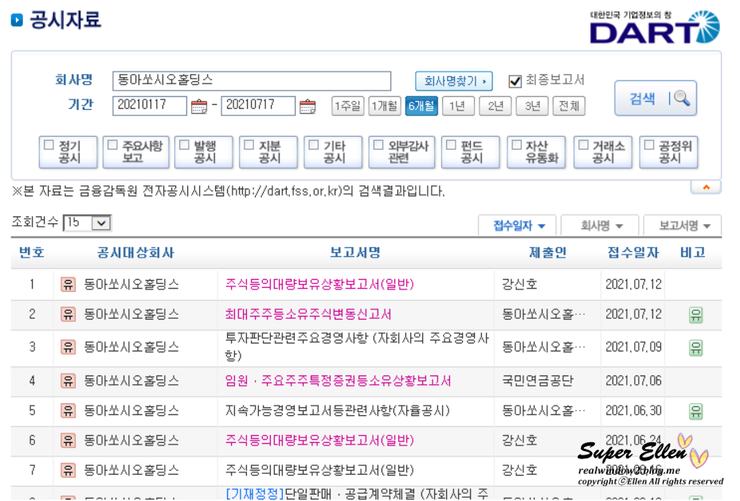Click the 유 market icon in row 1
The height and width of the screenshot is (501, 740).
tap(68, 284)
